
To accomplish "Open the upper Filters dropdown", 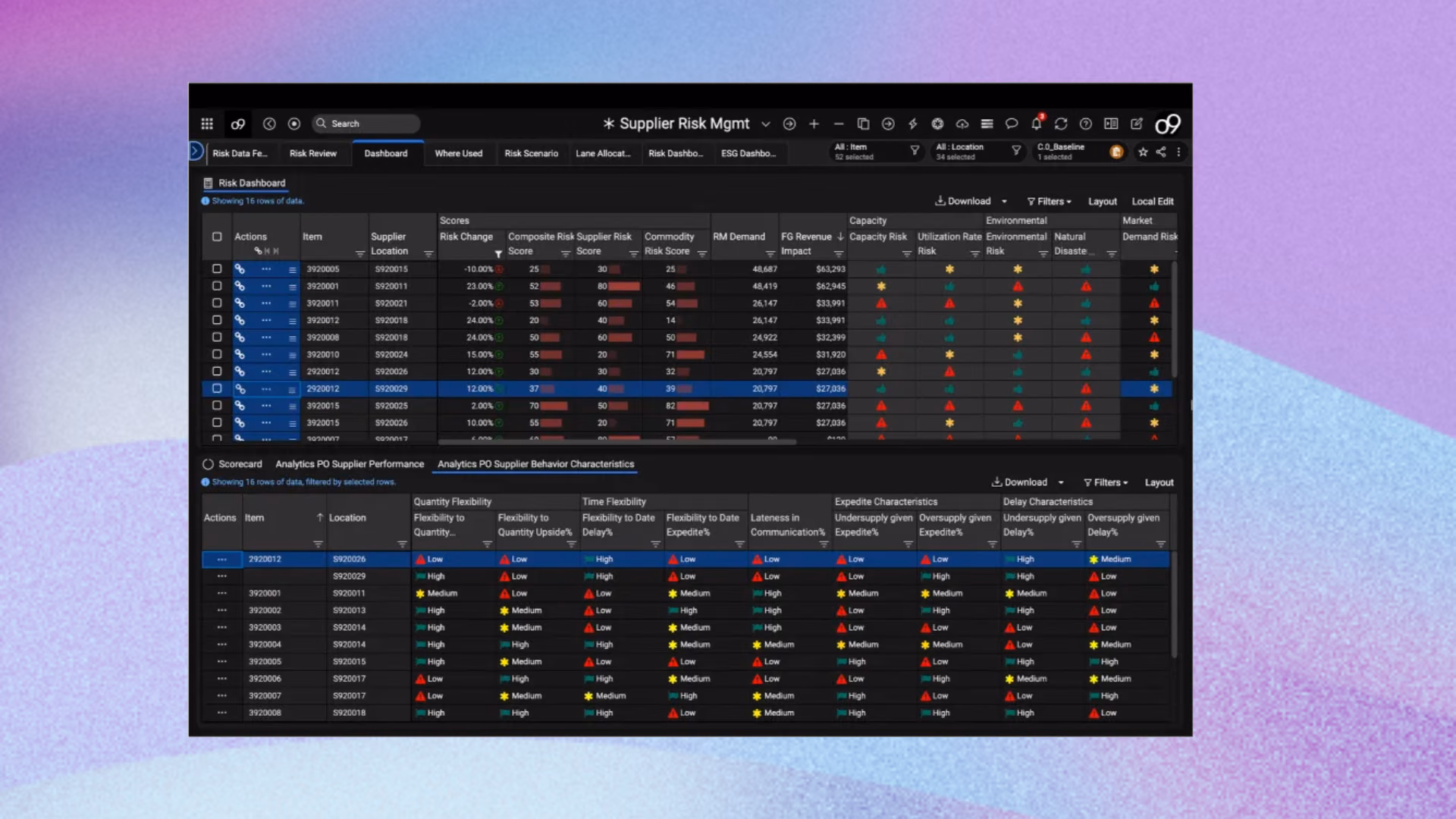I will (x=1049, y=202).
